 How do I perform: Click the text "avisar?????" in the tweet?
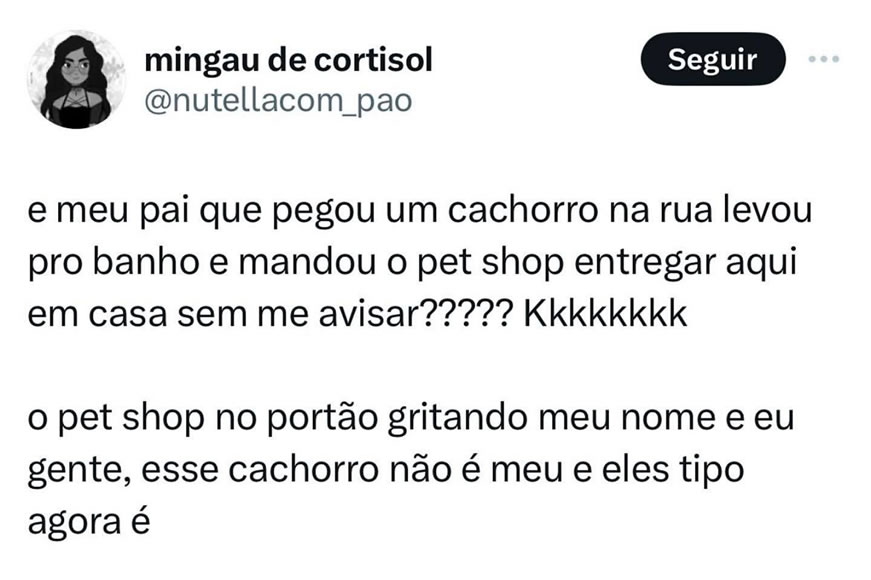click(x=416, y=314)
